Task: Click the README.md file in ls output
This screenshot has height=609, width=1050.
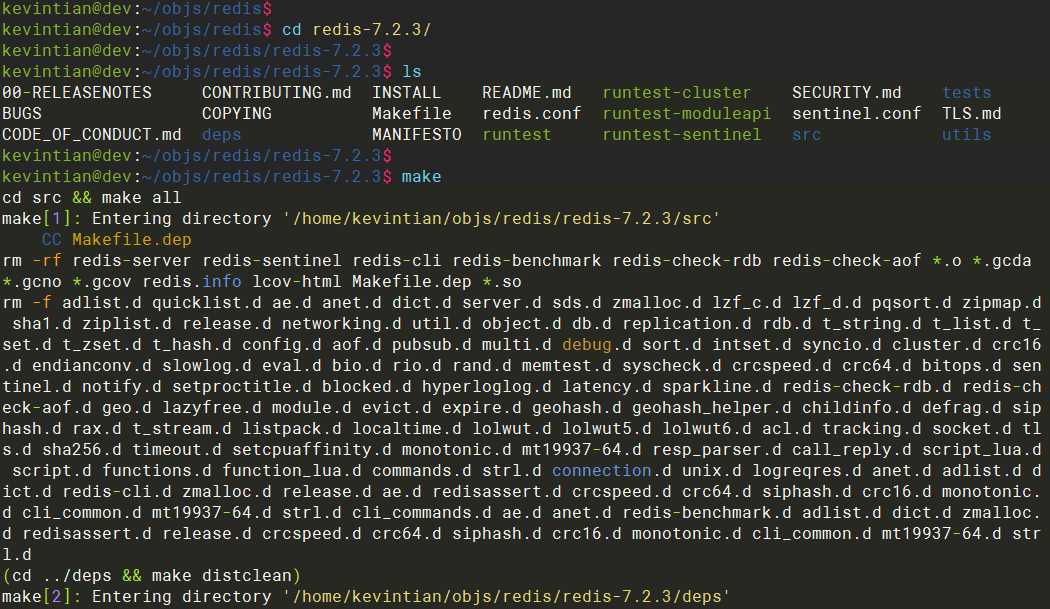Action: click(x=526, y=93)
